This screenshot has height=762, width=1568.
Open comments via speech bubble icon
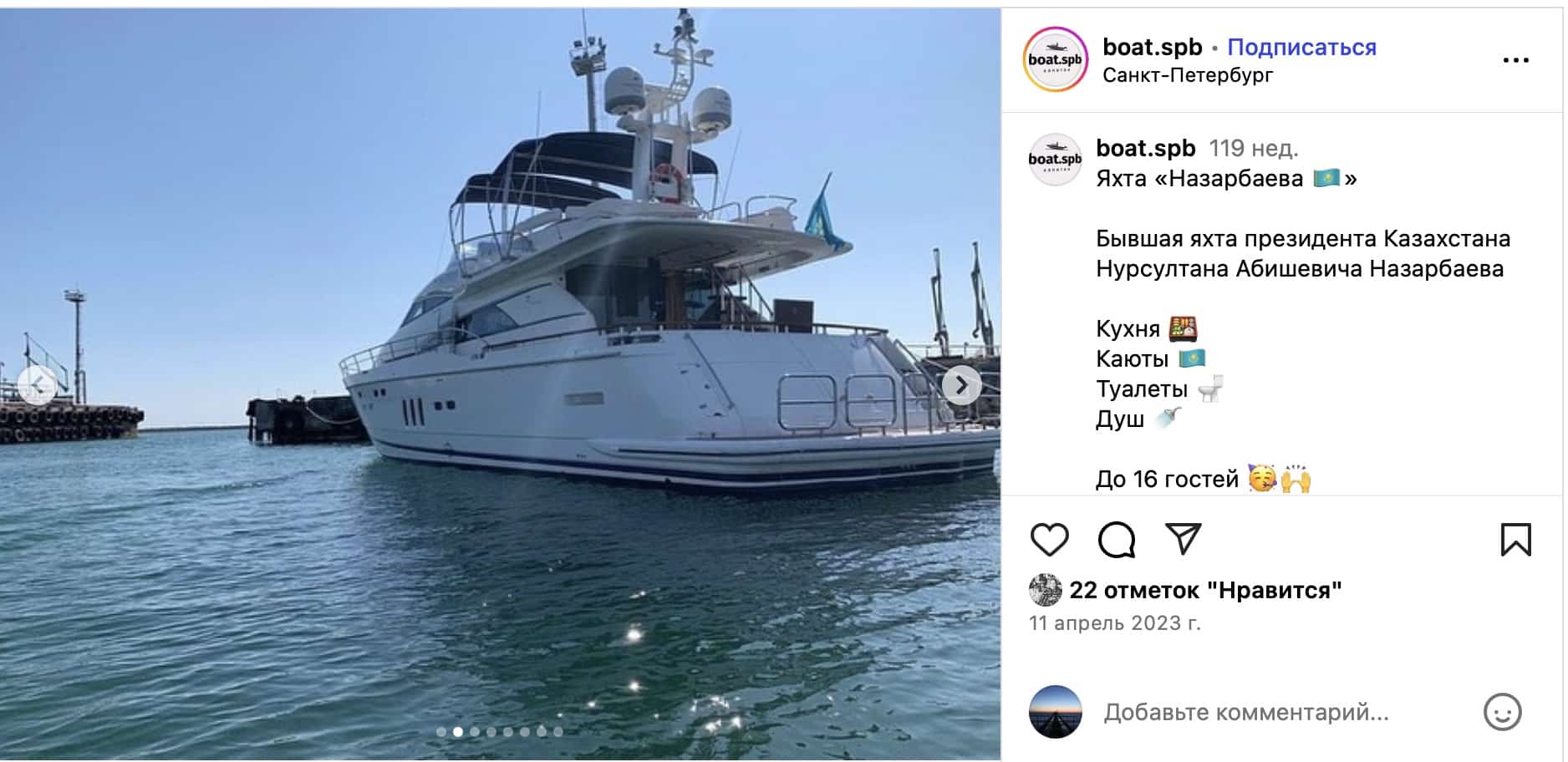click(x=1116, y=540)
